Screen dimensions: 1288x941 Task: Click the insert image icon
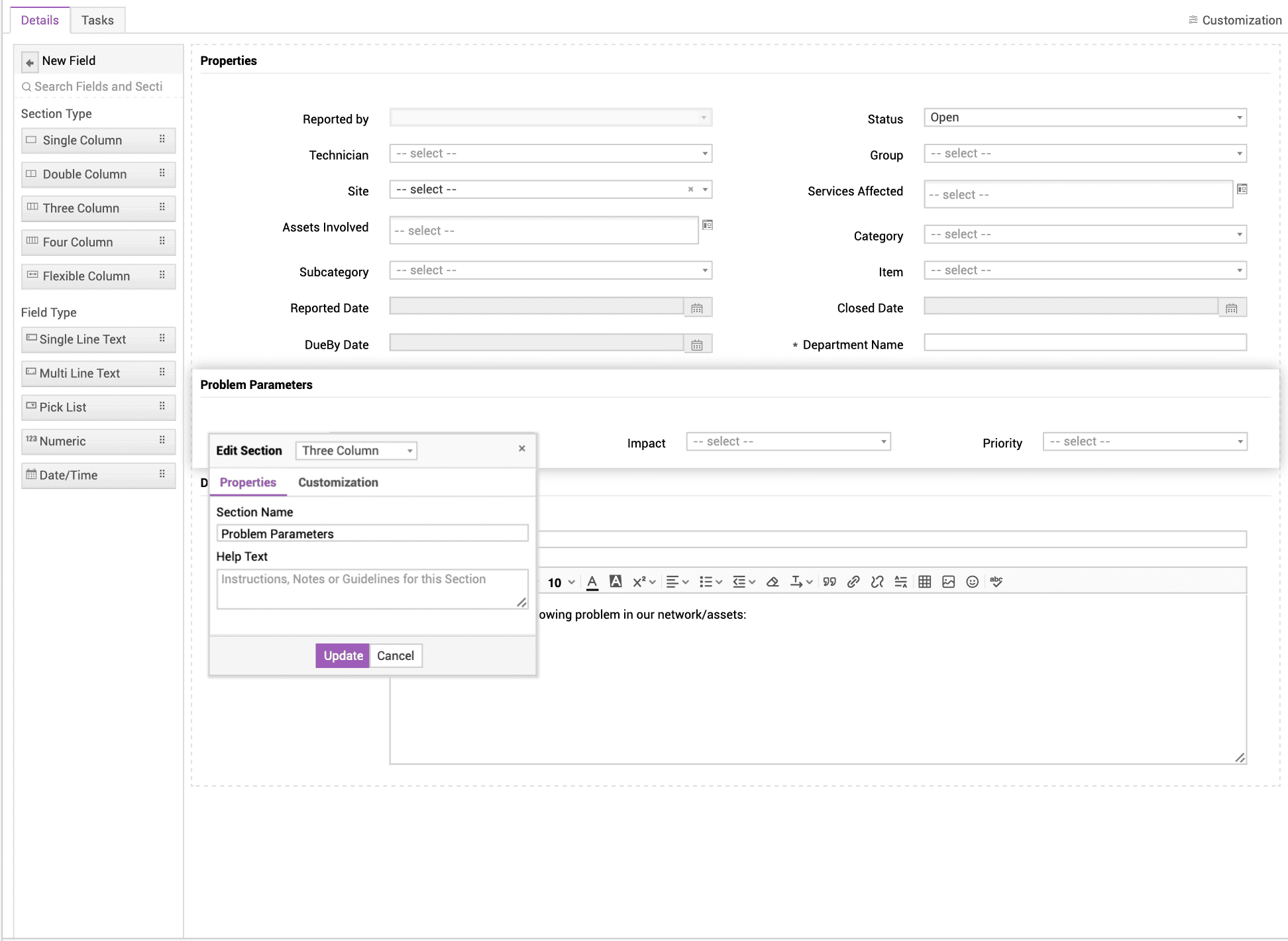click(x=948, y=582)
